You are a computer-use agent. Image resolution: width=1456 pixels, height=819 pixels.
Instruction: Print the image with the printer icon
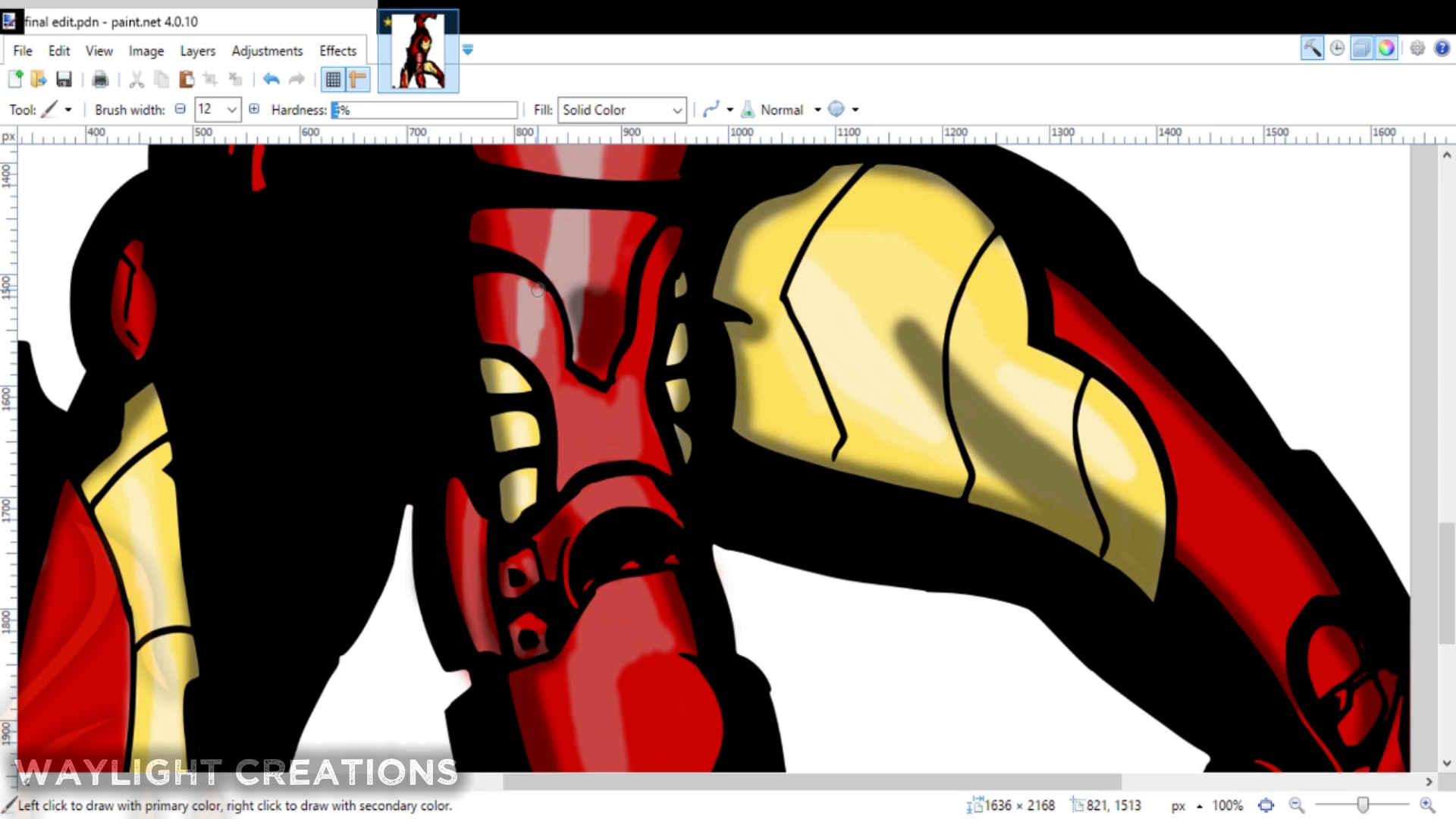point(100,79)
